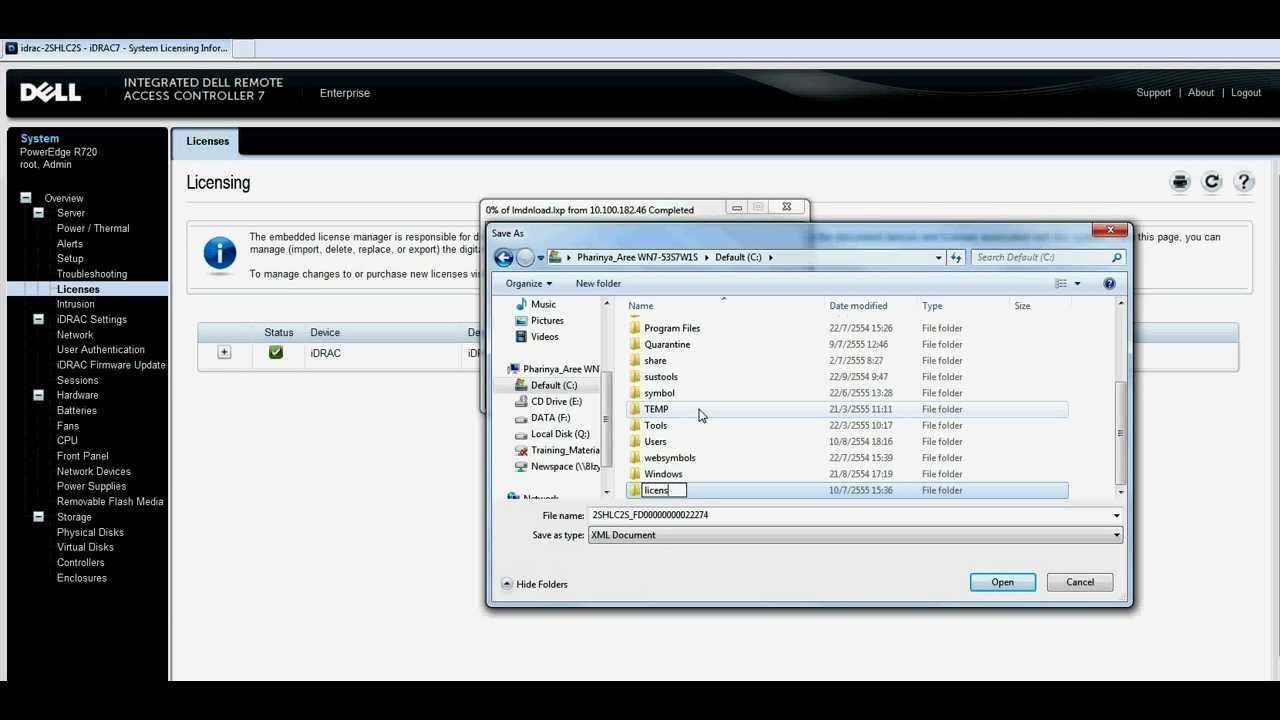This screenshot has width=1280, height=720.
Task: Click the folder rename edit box 'licens'
Action: pos(664,490)
